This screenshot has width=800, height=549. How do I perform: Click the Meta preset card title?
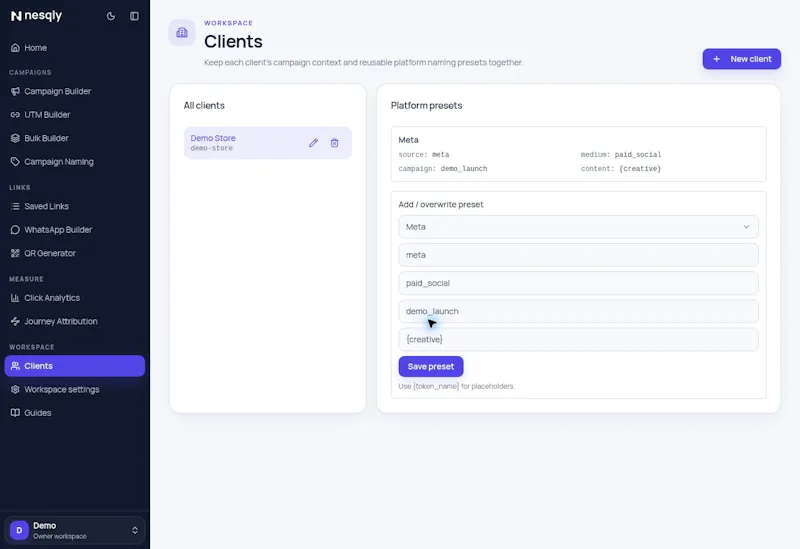tap(408, 140)
